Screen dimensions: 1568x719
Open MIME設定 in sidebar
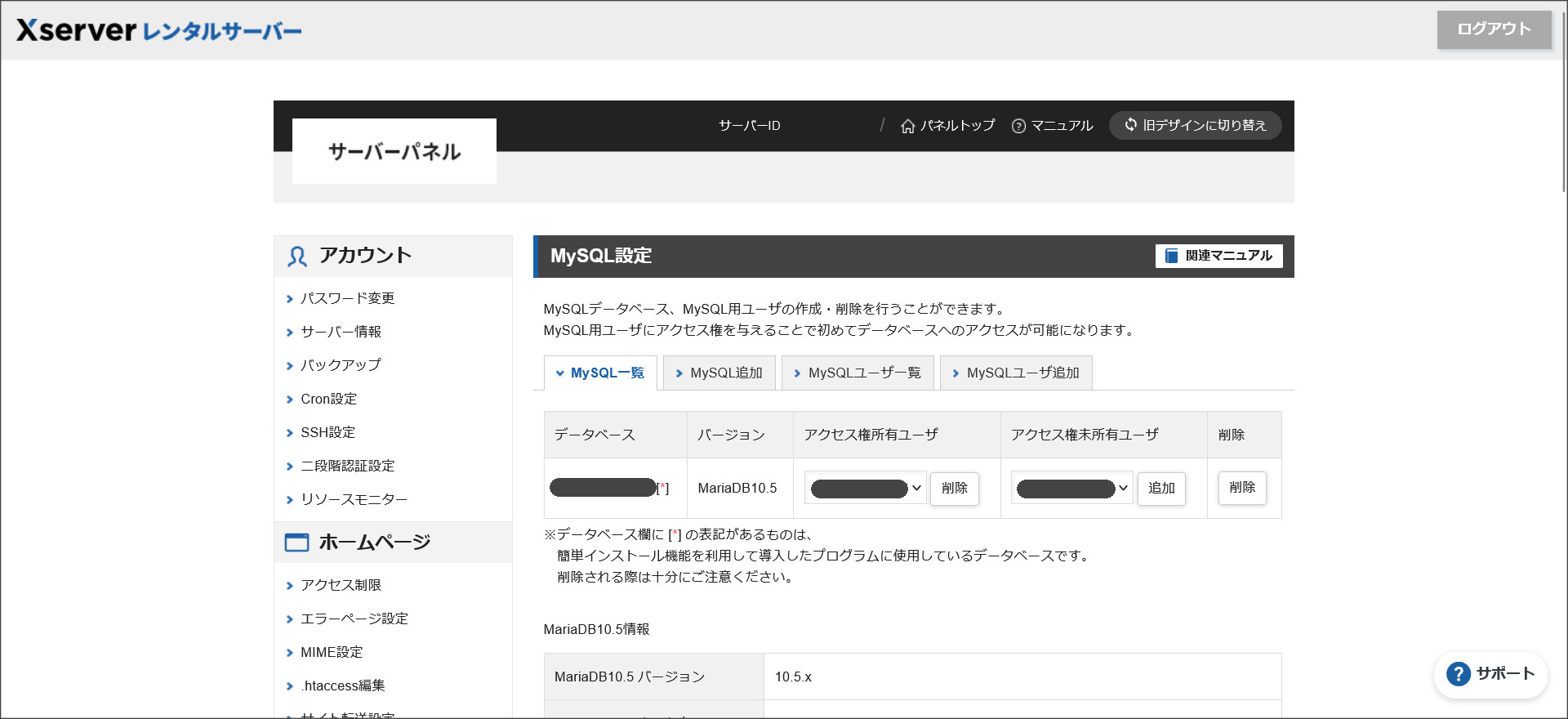point(332,652)
